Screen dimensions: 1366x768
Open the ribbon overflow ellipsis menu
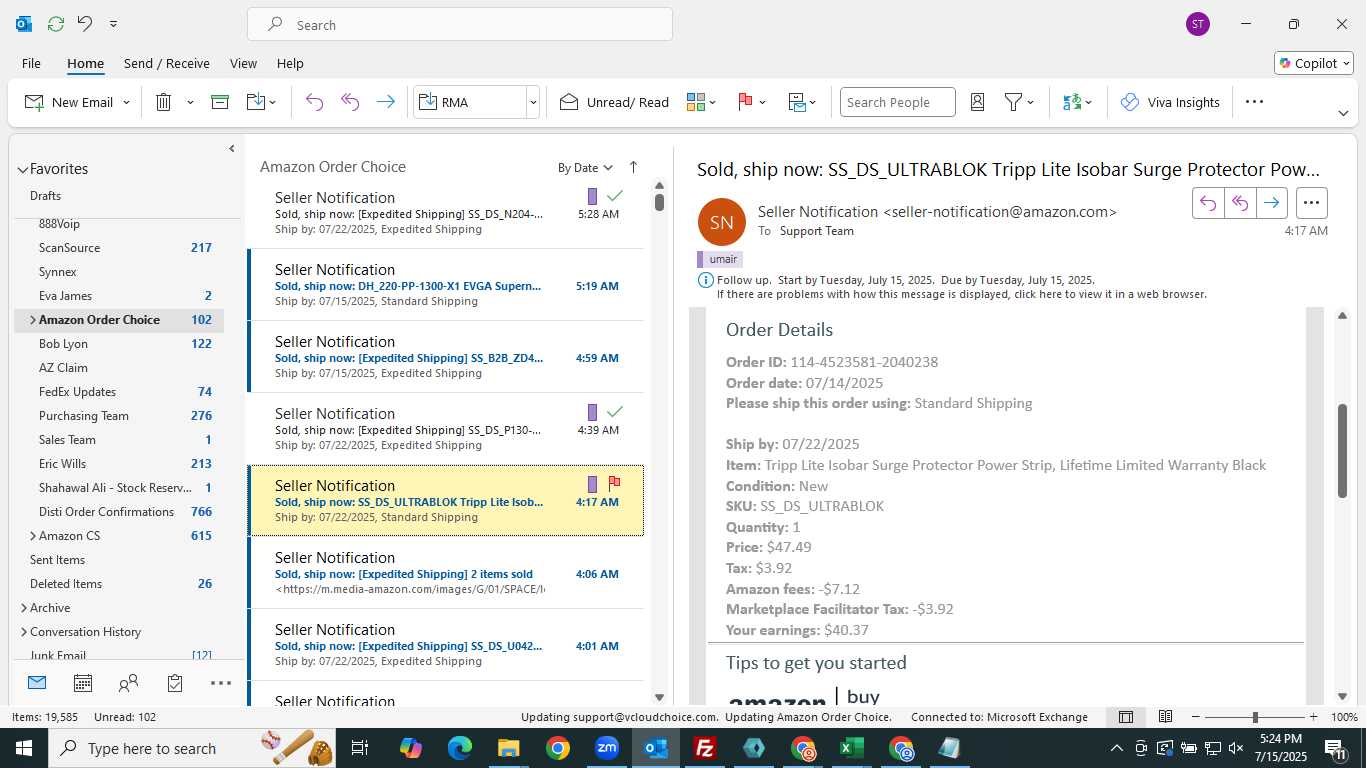pyautogui.click(x=1254, y=102)
